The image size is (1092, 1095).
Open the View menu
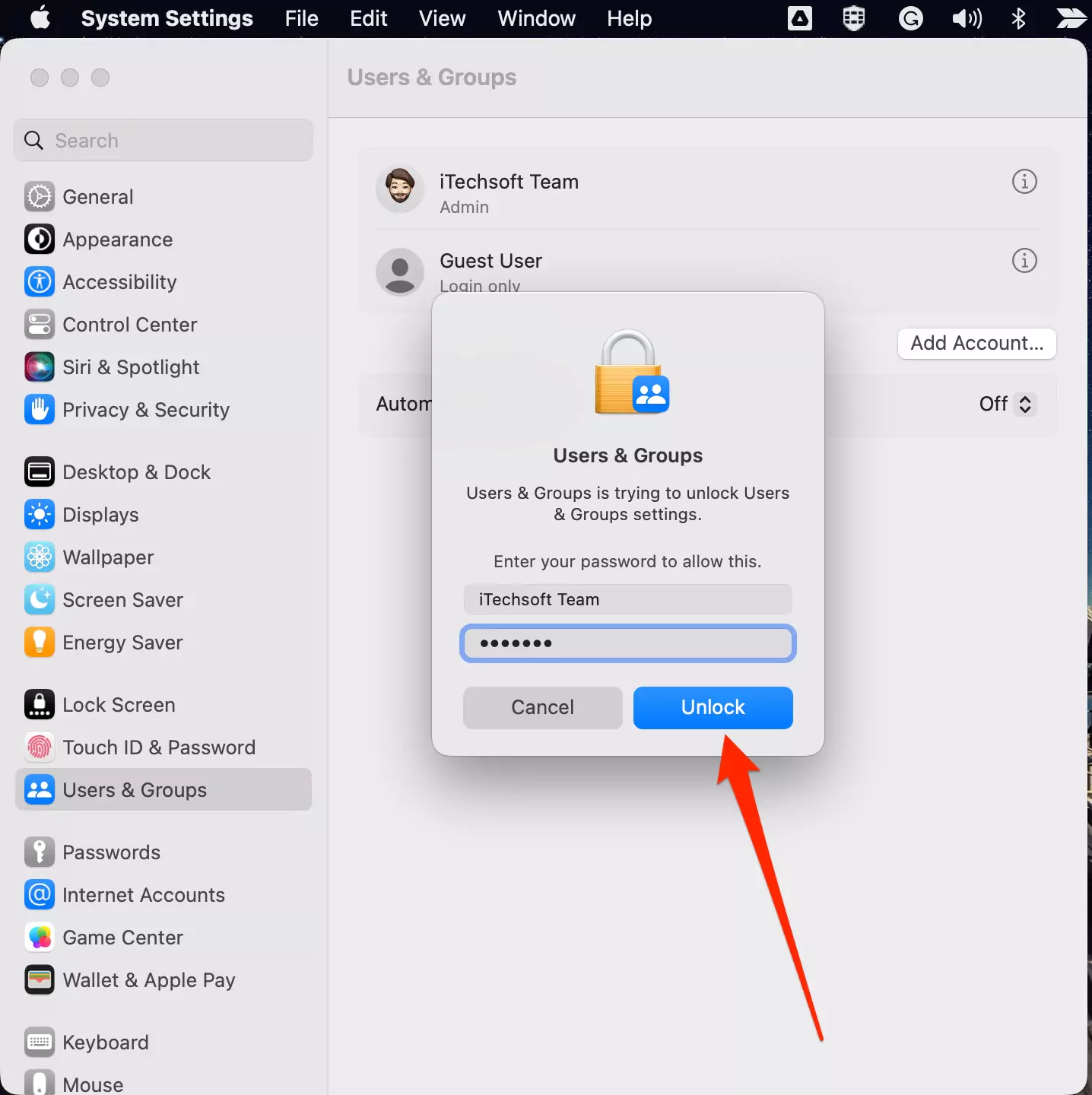(x=442, y=18)
